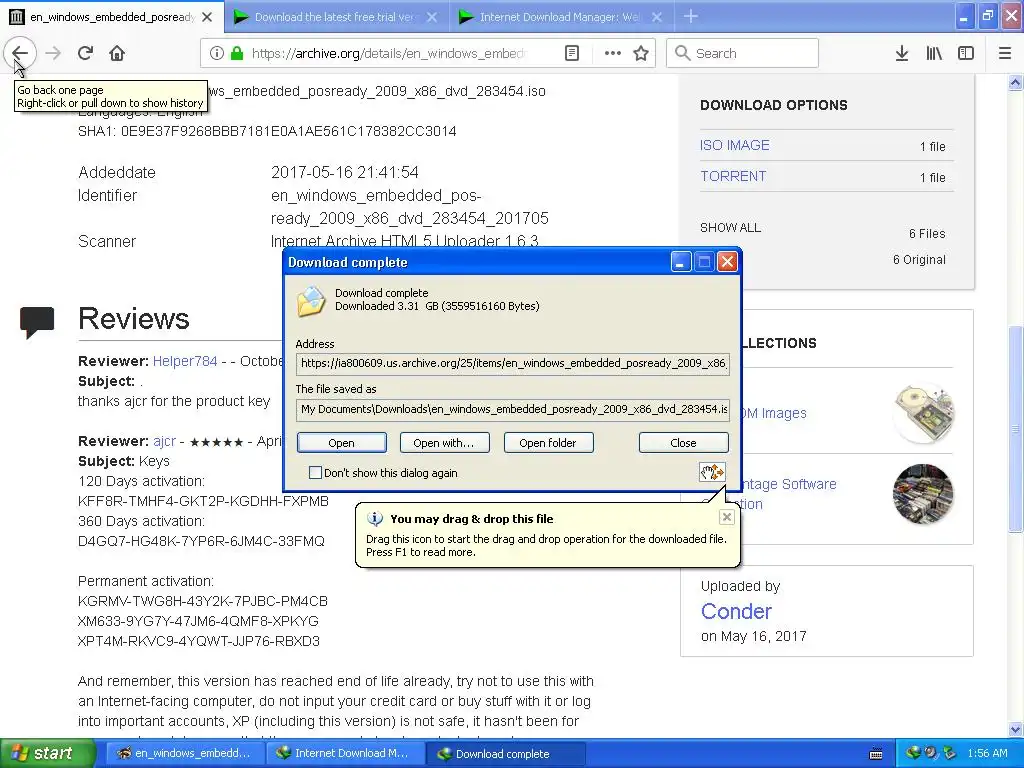Screen dimensions: 1024x768
Task: Click the Addeddate value 2017-05-16 21:41:54
Action: pyautogui.click(x=345, y=172)
